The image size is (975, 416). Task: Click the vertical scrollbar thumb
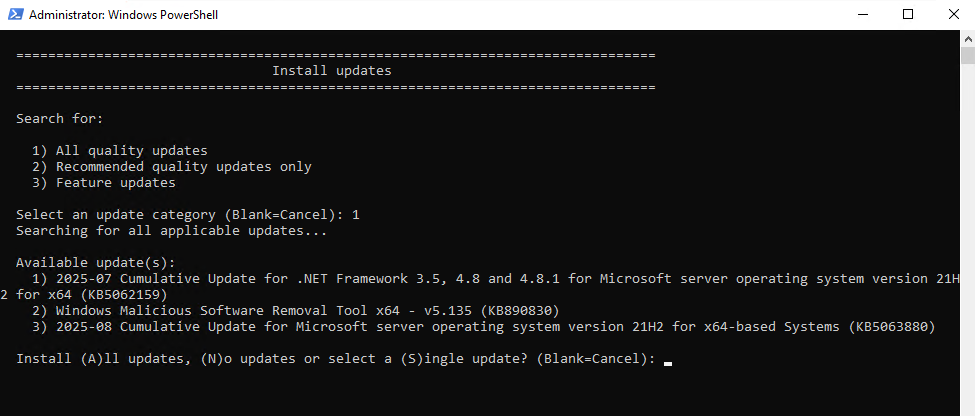pyautogui.click(x=968, y=55)
